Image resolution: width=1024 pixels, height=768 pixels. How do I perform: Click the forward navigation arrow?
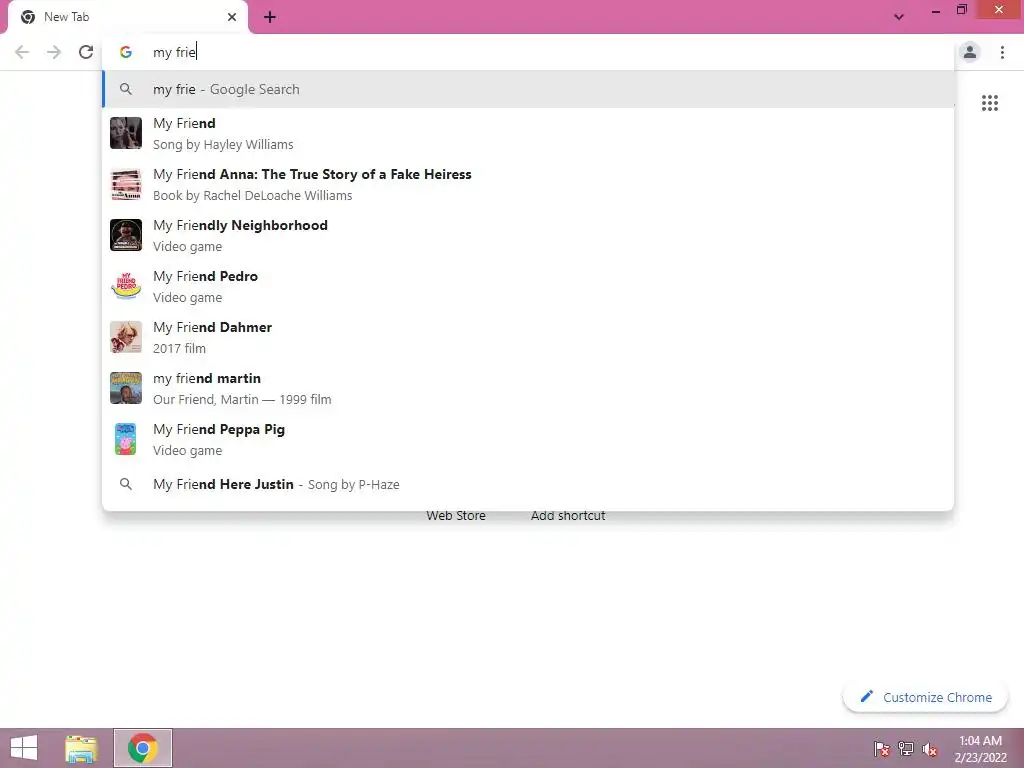54,52
